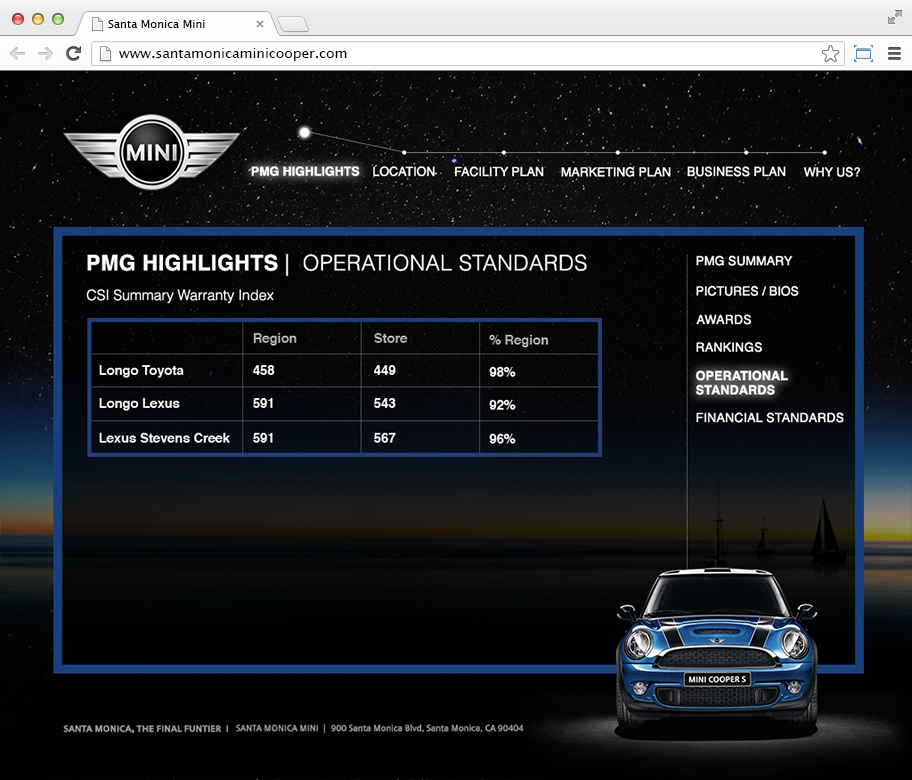Open FACILITY PLAN in the top navigation
This screenshot has height=780, width=912.
point(499,172)
